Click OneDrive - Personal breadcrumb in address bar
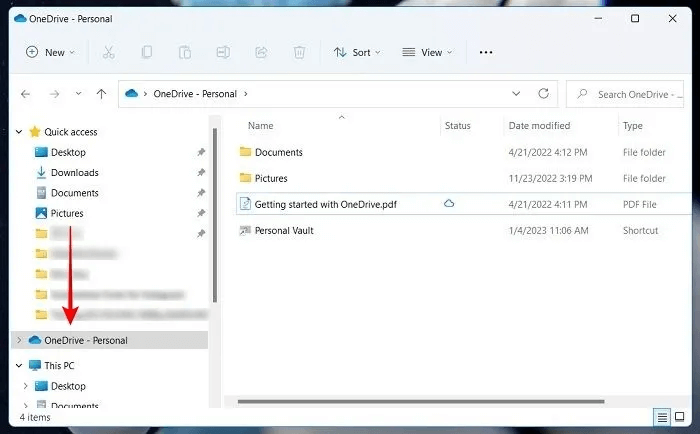This screenshot has width=700, height=434. point(195,94)
